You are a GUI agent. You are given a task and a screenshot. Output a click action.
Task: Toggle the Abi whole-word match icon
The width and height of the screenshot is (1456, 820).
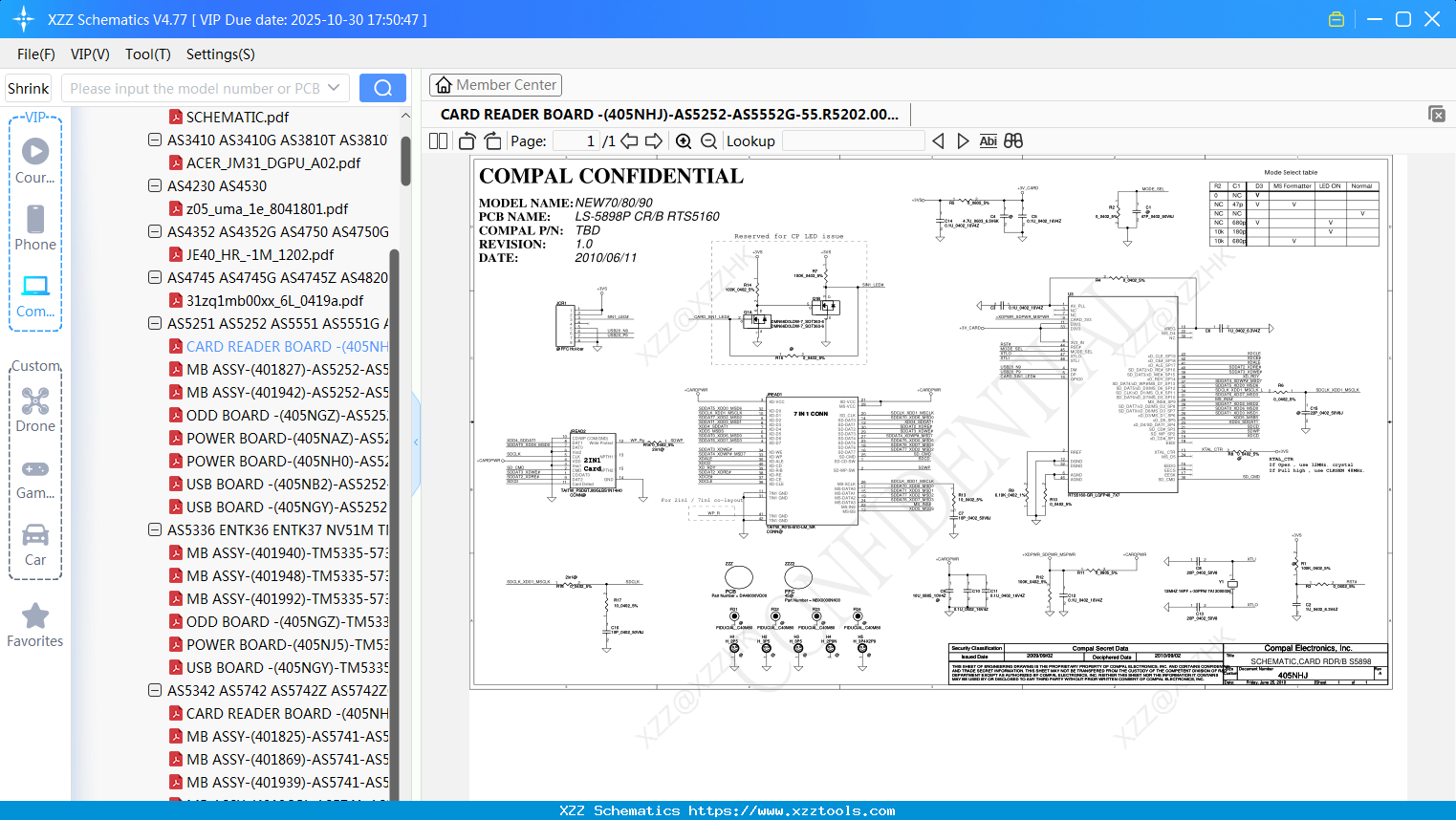coord(989,140)
